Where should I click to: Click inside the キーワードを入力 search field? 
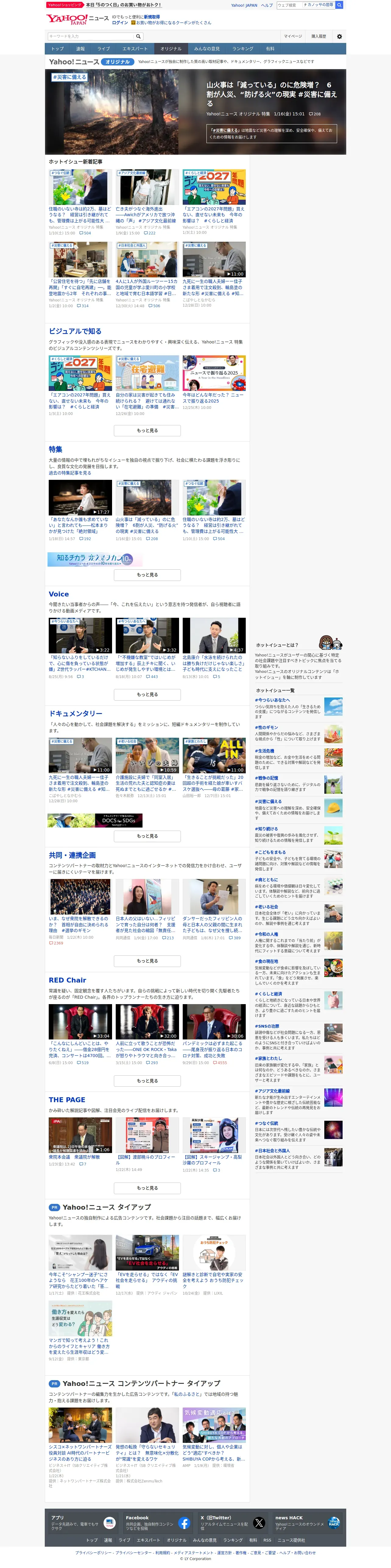(x=91, y=37)
